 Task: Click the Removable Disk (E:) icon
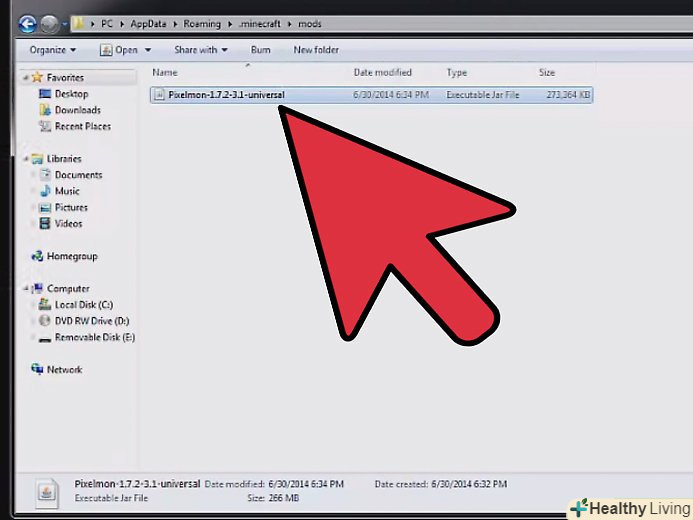click(x=45, y=339)
